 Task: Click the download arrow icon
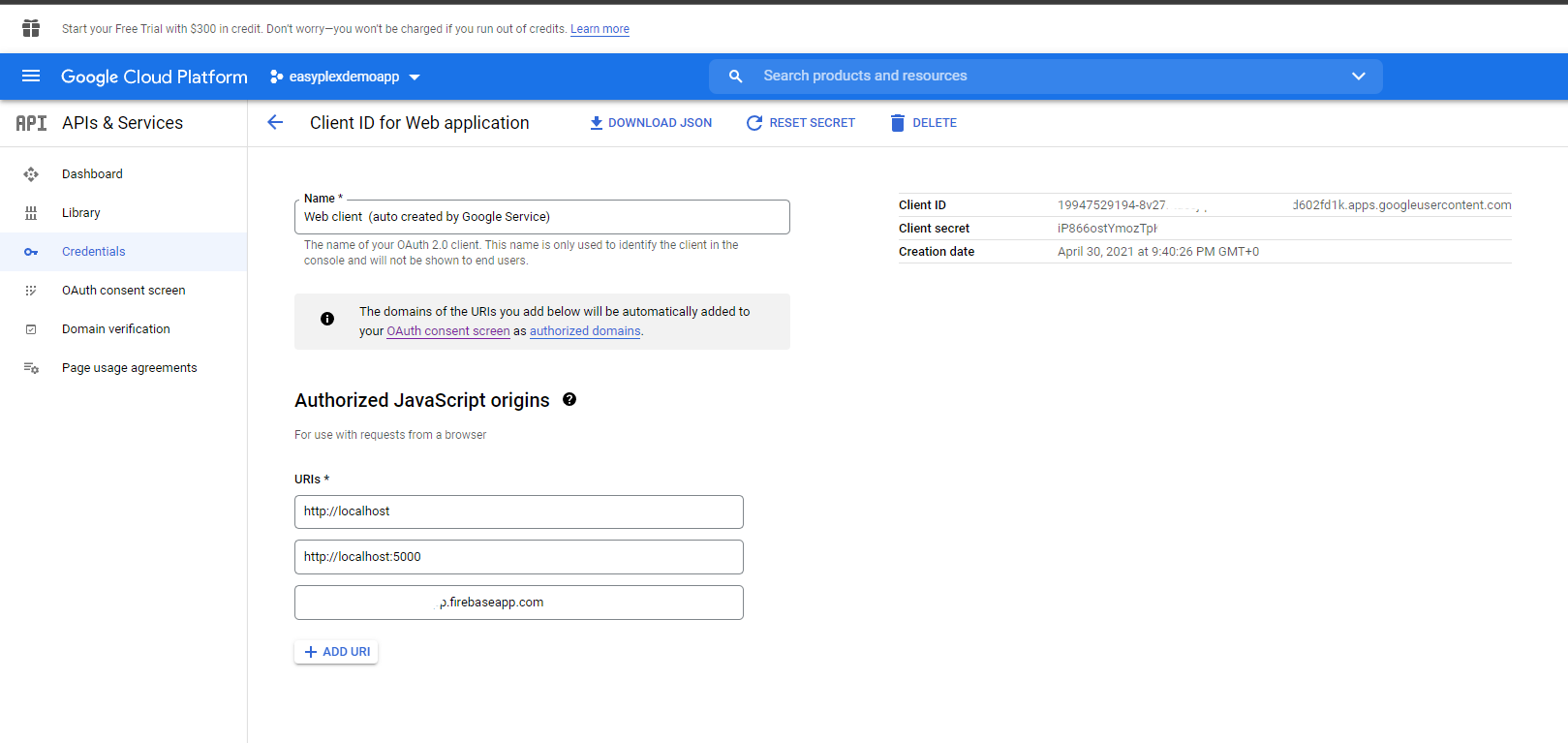coord(597,123)
